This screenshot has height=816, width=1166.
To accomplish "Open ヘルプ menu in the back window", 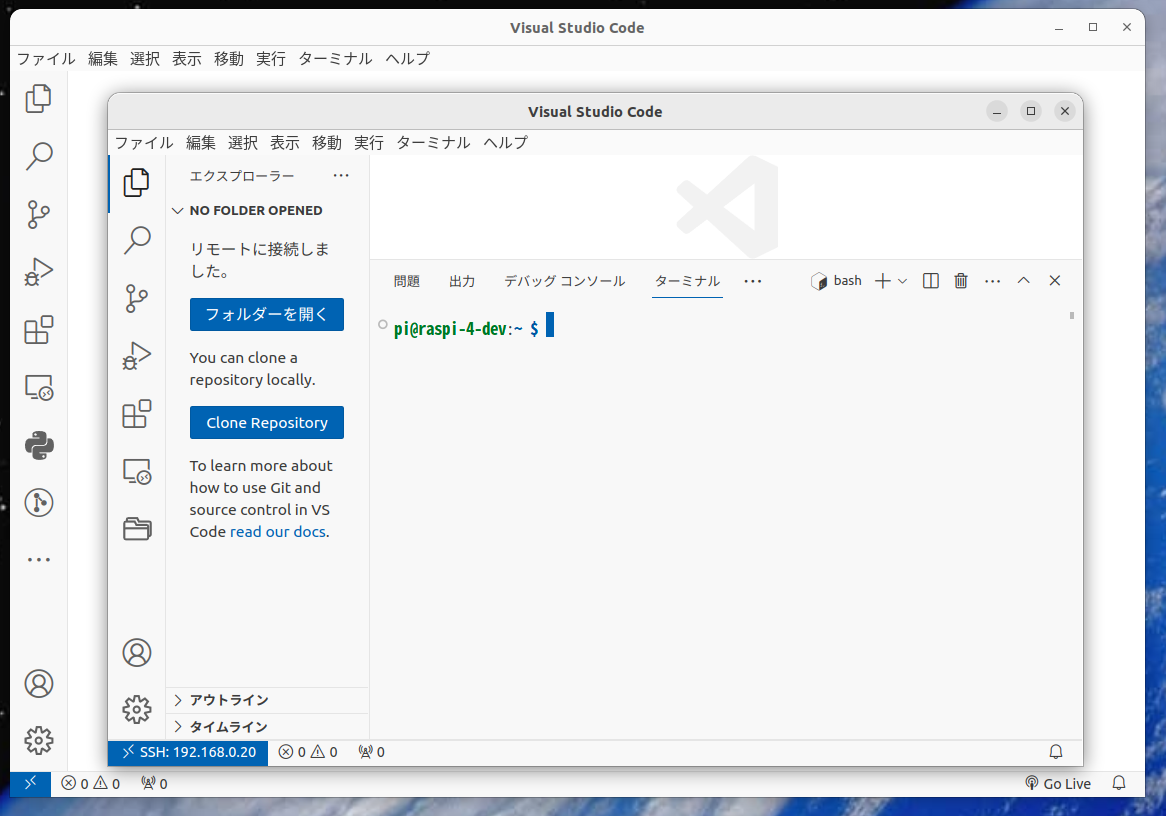I will [407, 58].
